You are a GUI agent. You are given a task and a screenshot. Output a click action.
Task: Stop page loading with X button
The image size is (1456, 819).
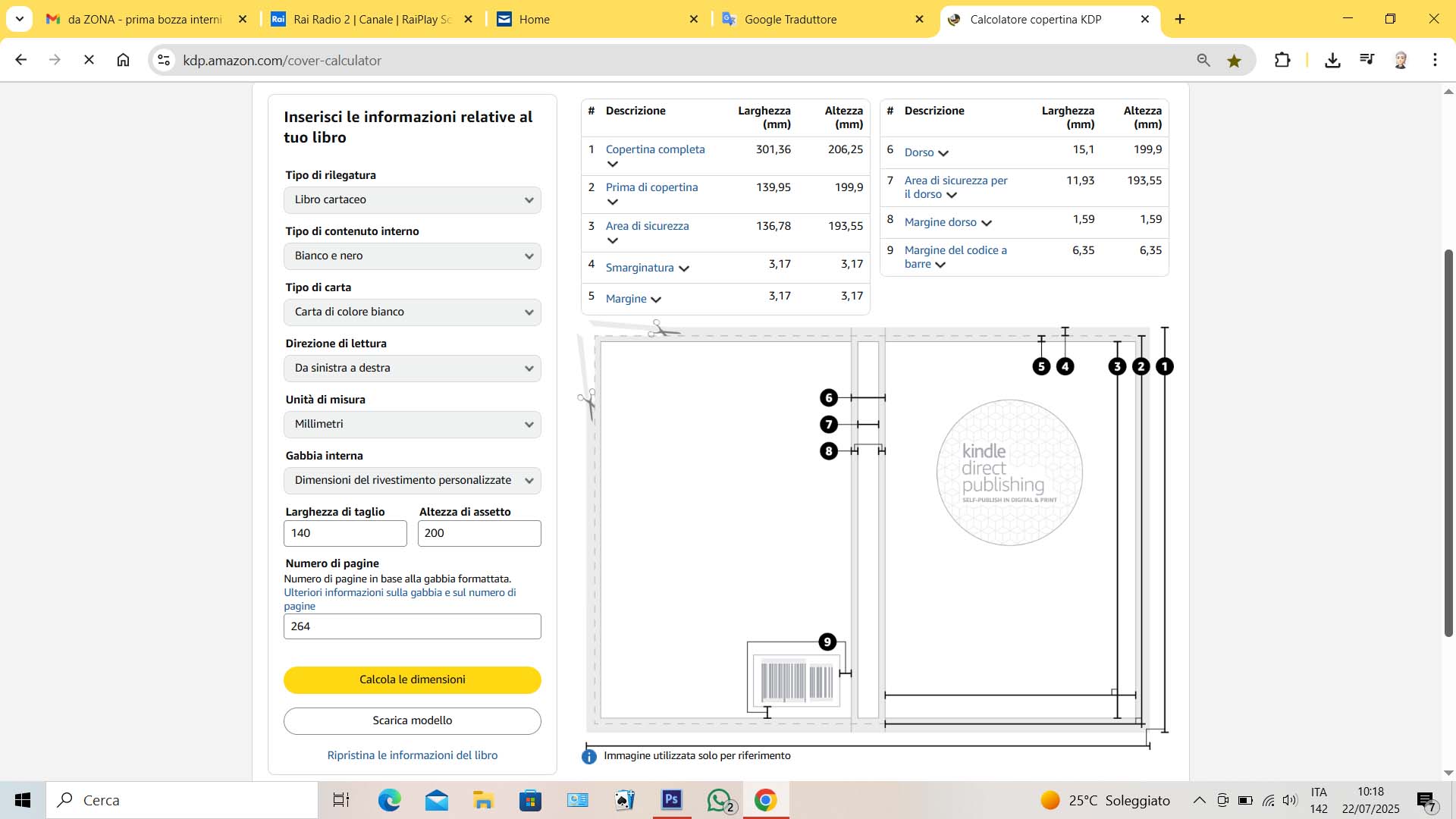[89, 60]
